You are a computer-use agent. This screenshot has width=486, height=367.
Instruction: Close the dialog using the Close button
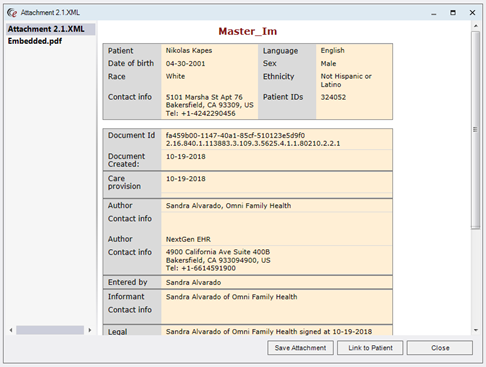pyautogui.click(x=440, y=348)
